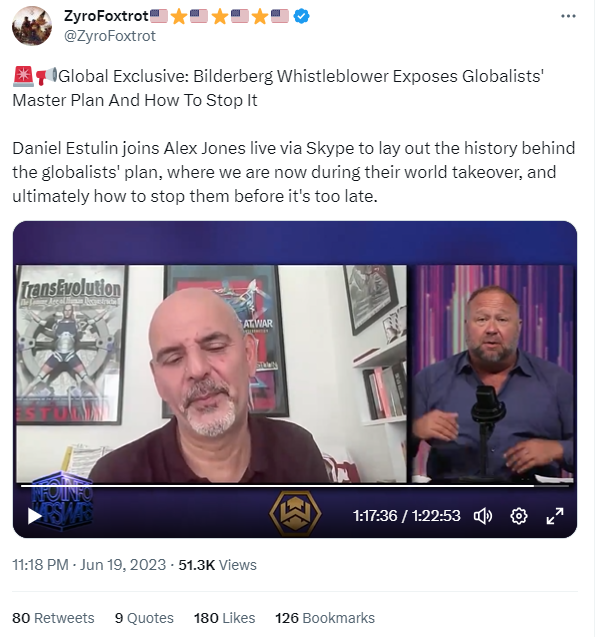Image resolution: width=602 pixels, height=637 pixels.
Task: Mute the video volume
Action: tap(483, 516)
